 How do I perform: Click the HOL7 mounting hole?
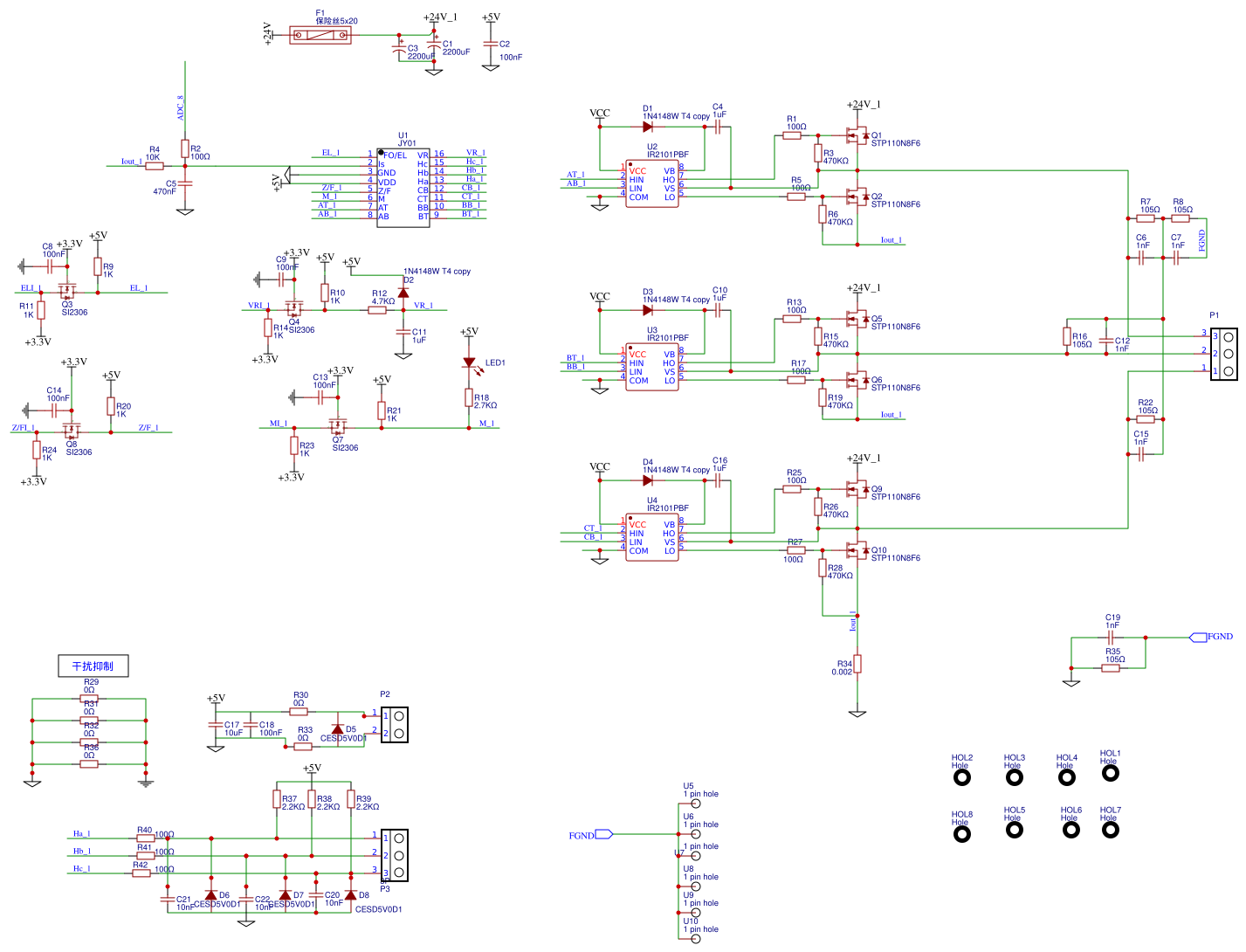(1110, 829)
